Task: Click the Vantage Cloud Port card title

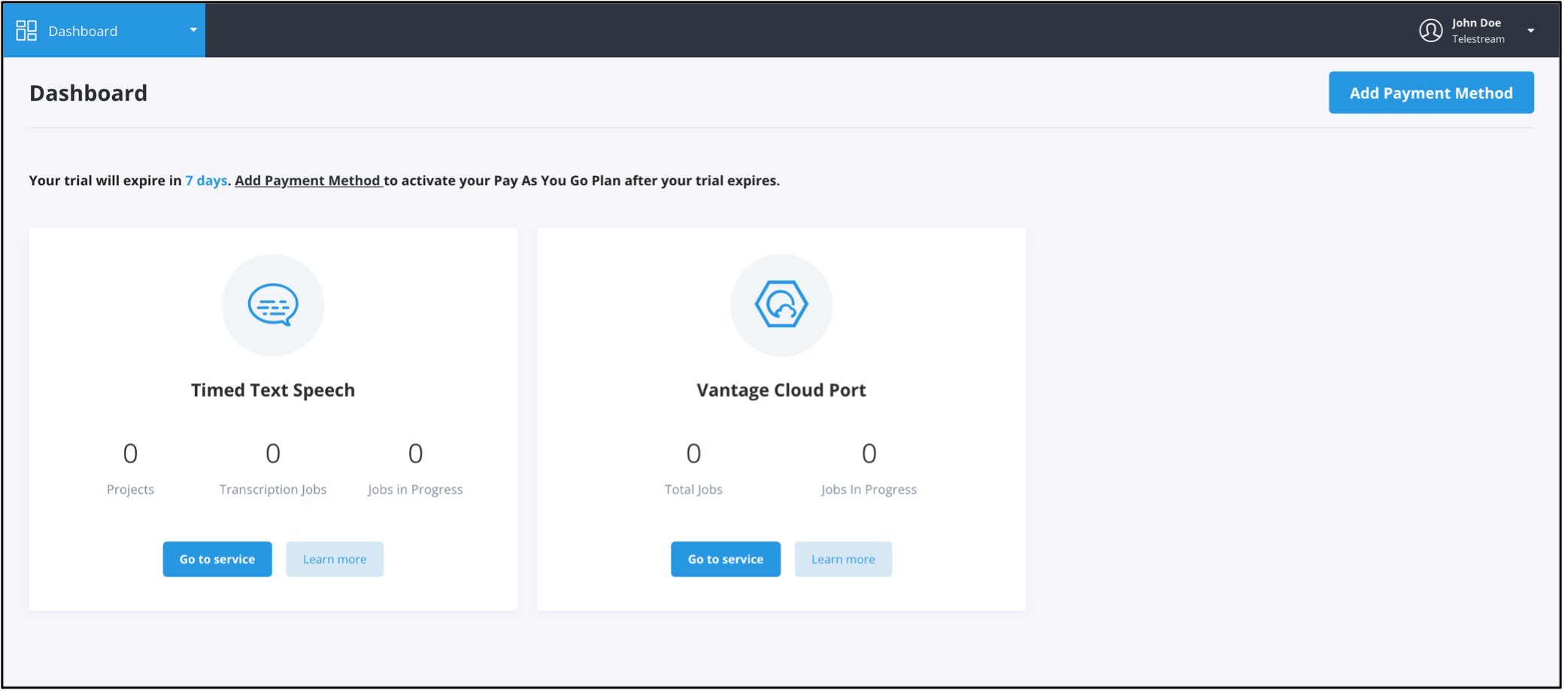Action: click(781, 390)
